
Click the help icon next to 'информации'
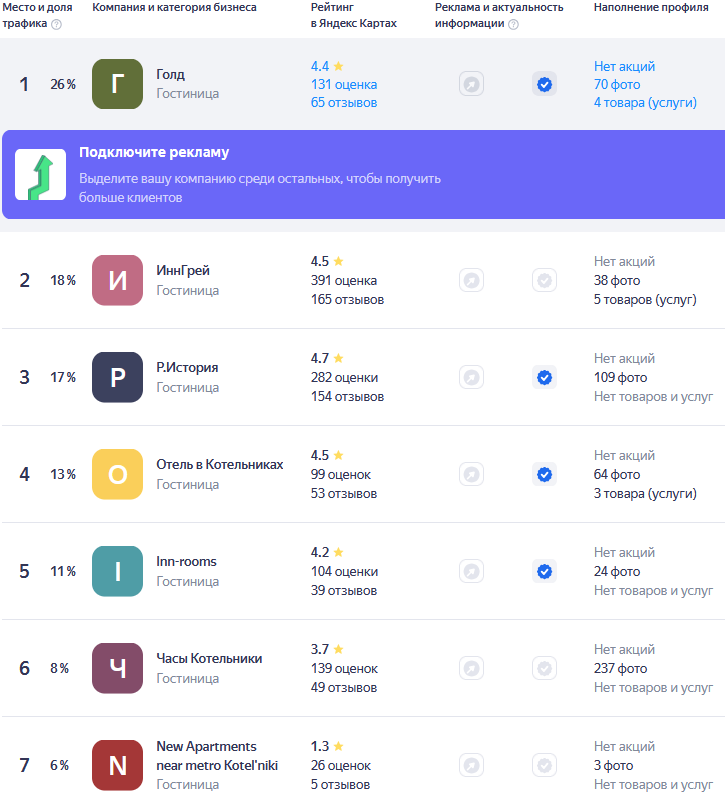[513, 24]
